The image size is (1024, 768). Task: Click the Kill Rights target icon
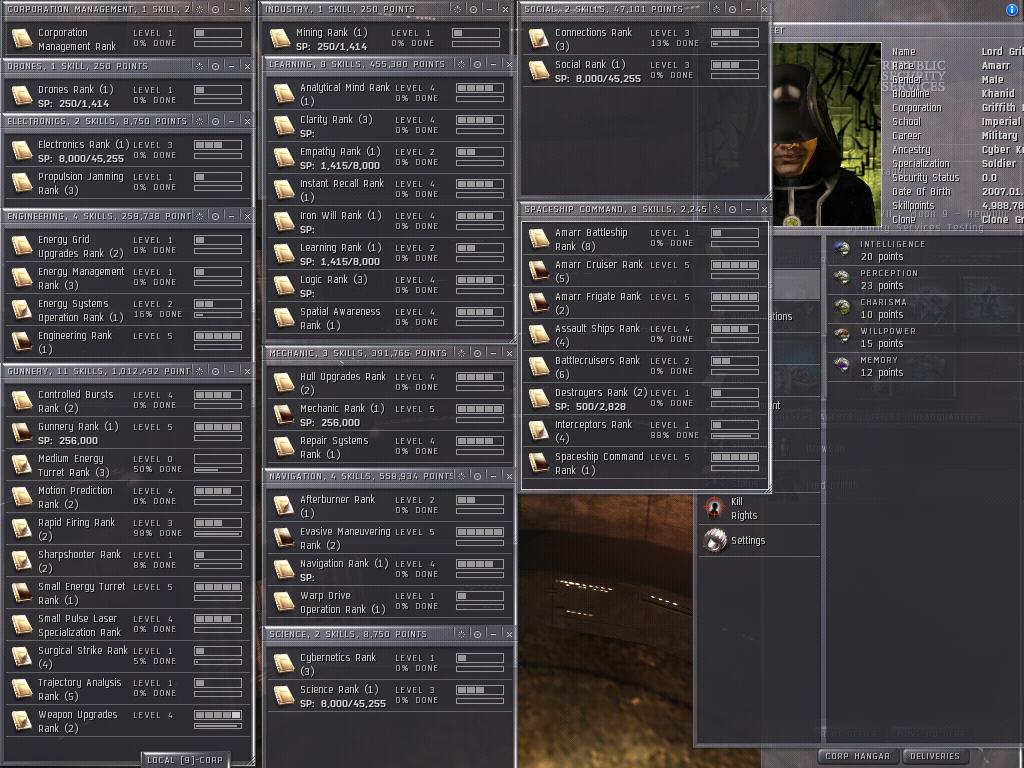(x=714, y=508)
